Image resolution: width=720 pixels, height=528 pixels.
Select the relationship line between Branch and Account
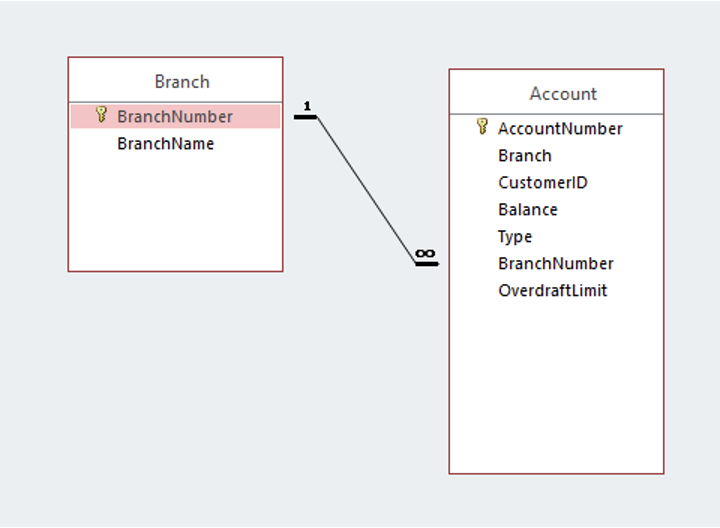point(367,190)
